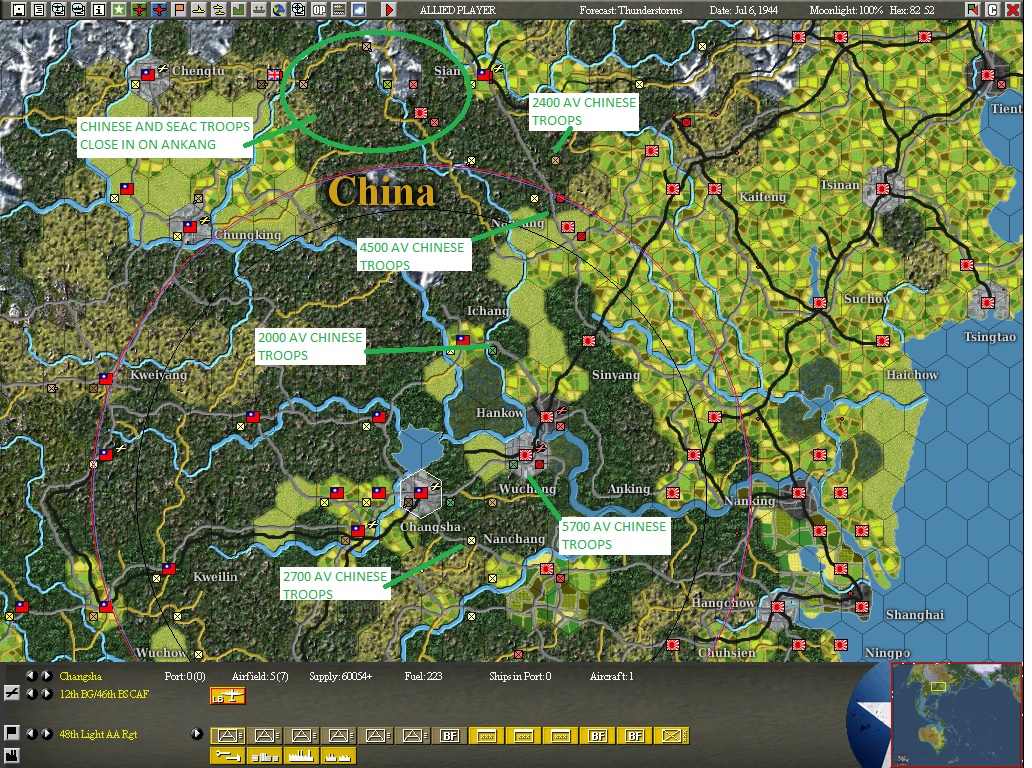Select Chinese unit flag at Ichang
The width and height of the screenshot is (1032, 768).
pos(463,340)
